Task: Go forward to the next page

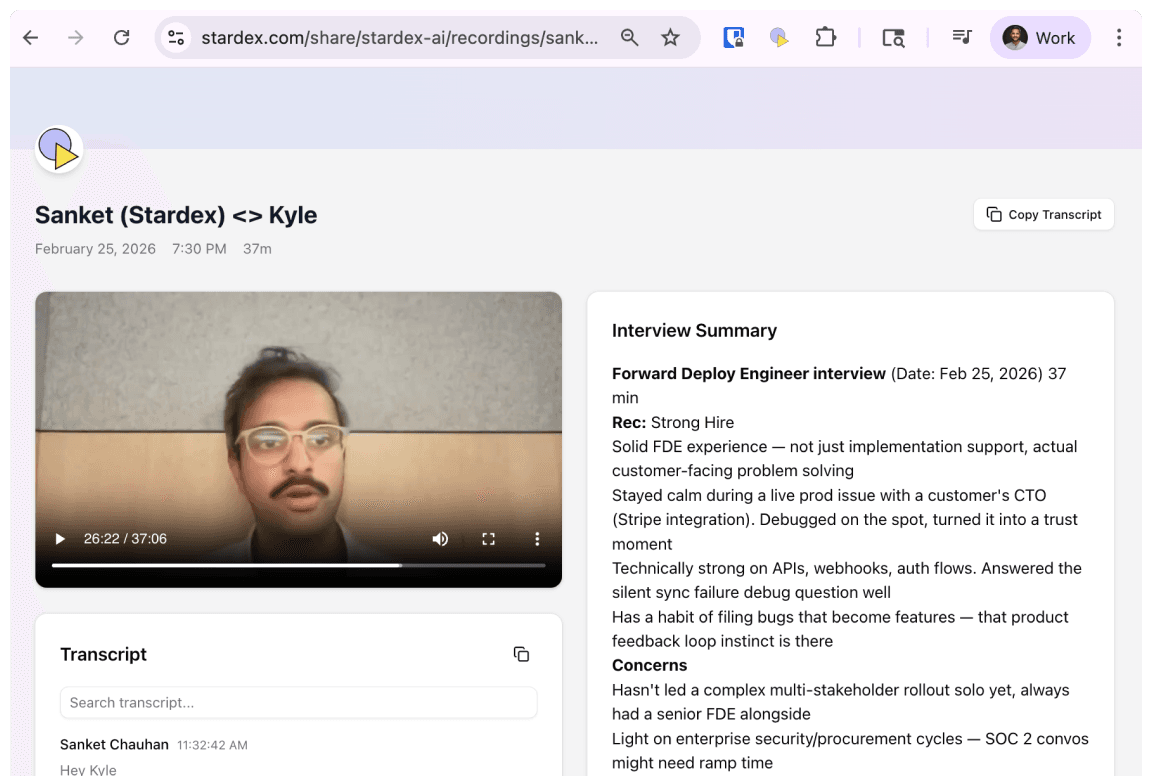Action: 76,37
